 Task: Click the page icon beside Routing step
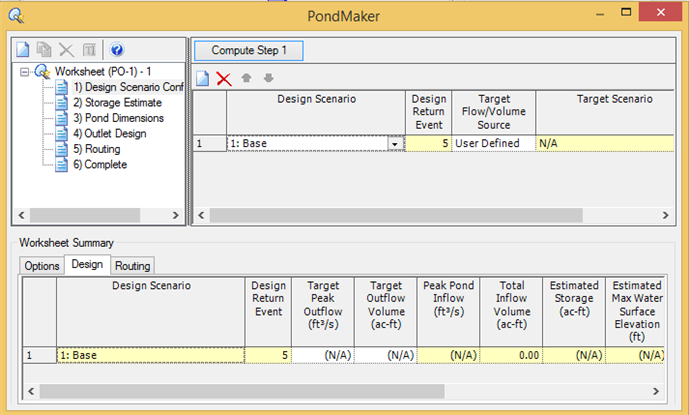(x=62, y=149)
